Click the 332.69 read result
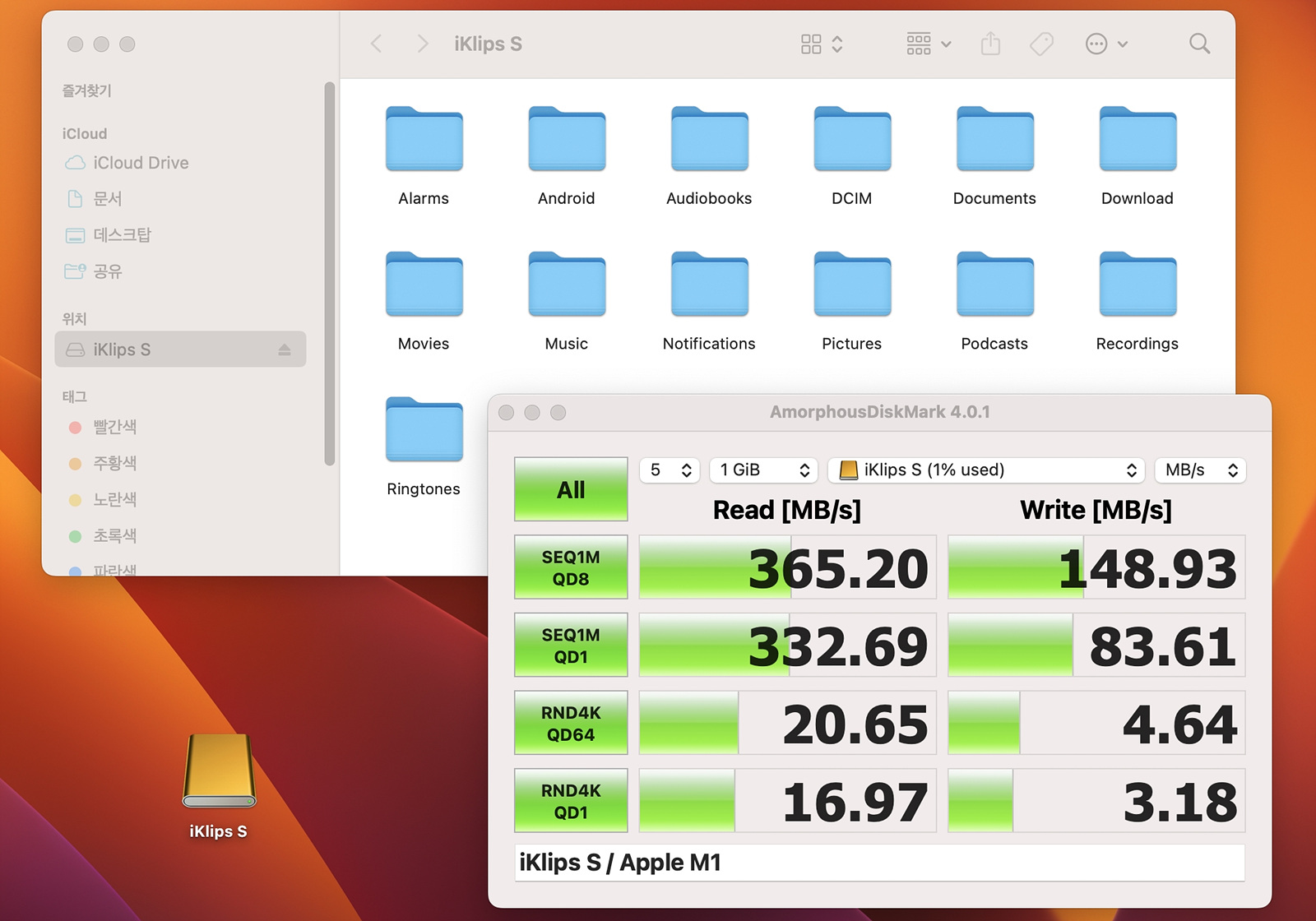The height and width of the screenshot is (921, 1316). click(x=787, y=646)
